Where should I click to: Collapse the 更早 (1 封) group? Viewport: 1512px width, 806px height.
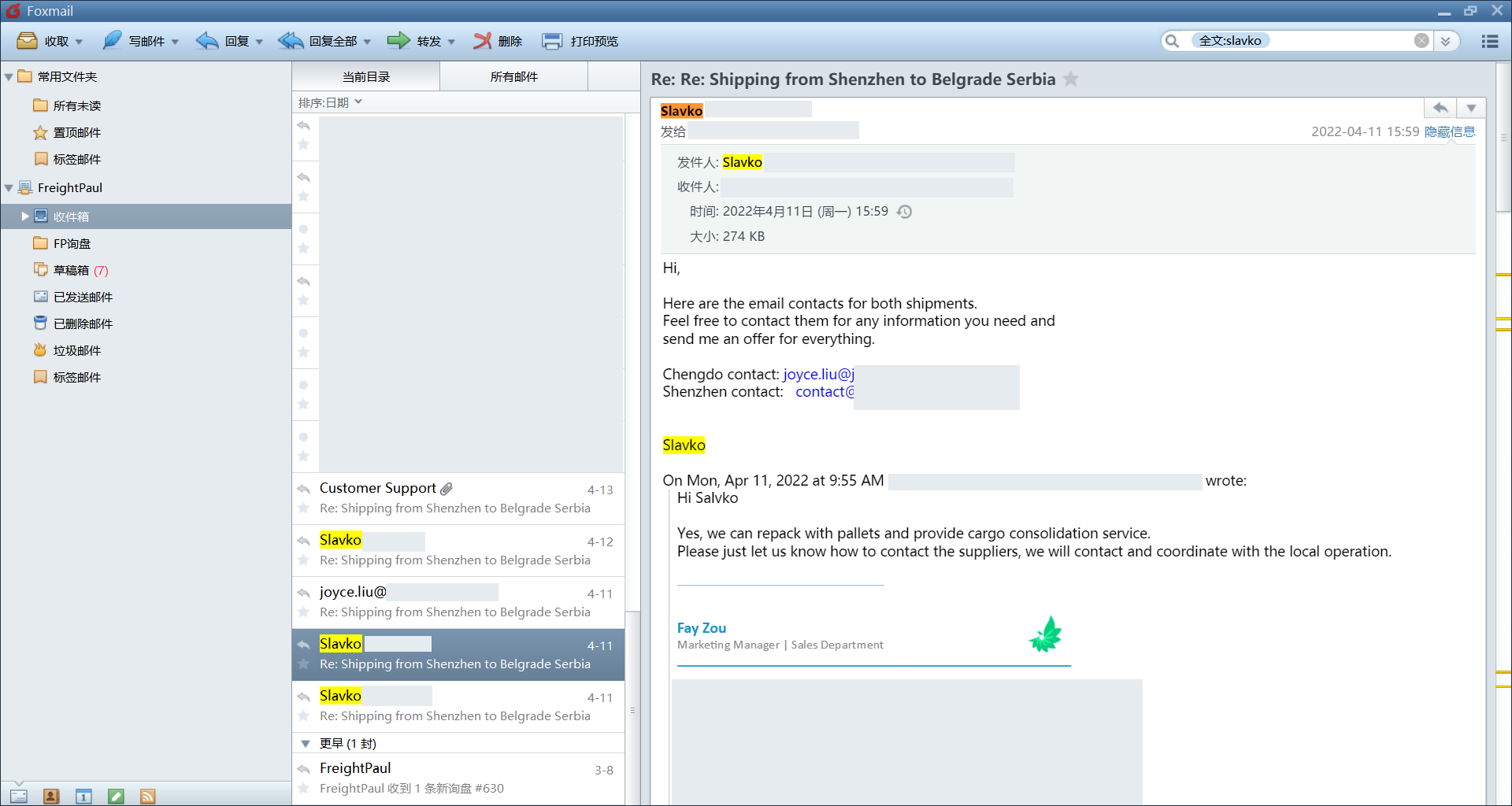[x=306, y=743]
